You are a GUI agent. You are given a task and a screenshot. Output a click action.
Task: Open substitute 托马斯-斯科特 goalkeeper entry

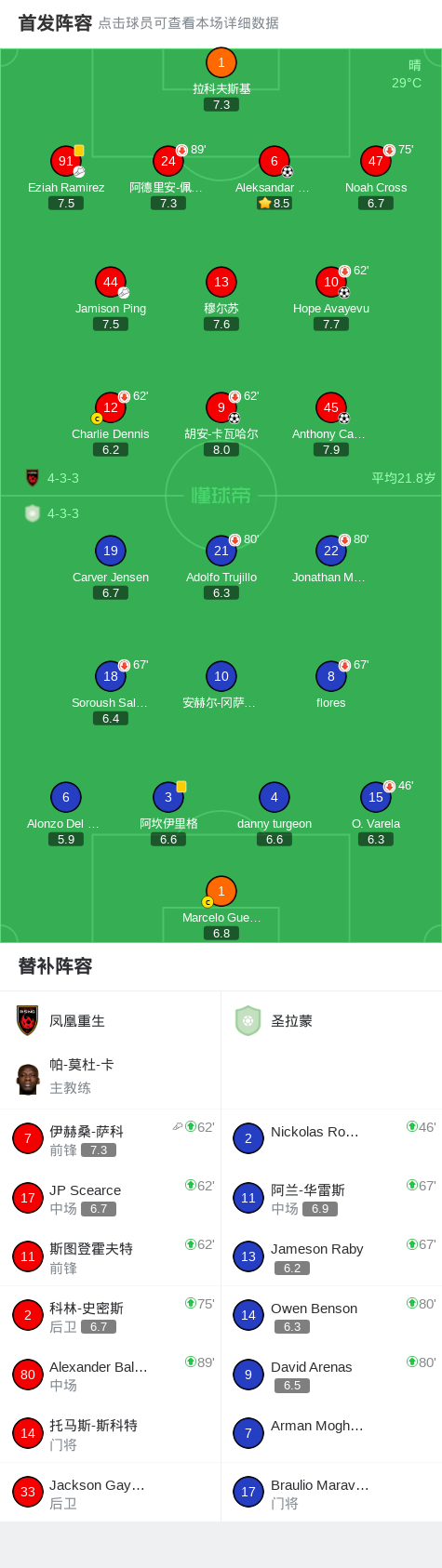click(x=111, y=1433)
